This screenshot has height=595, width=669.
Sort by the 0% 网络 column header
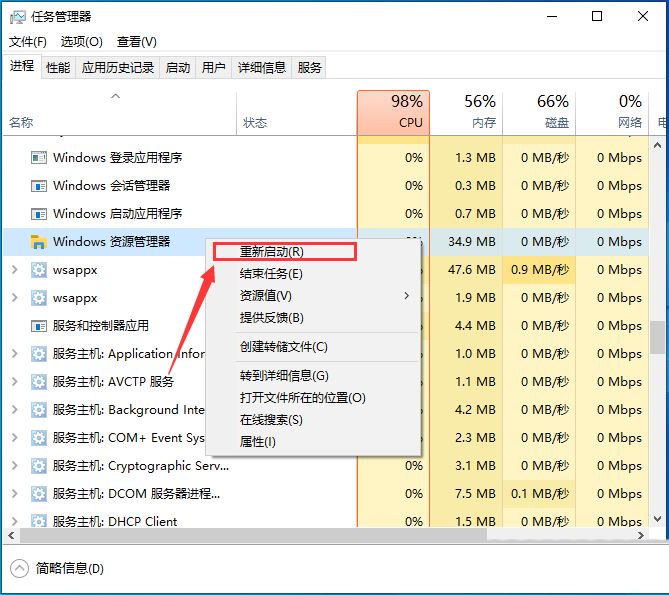click(x=612, y=113)
